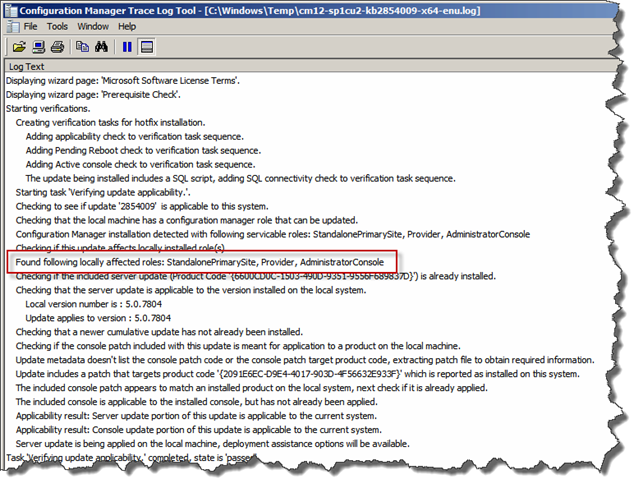Select 'Applicability result: Console update portion' line

[198, 430]
